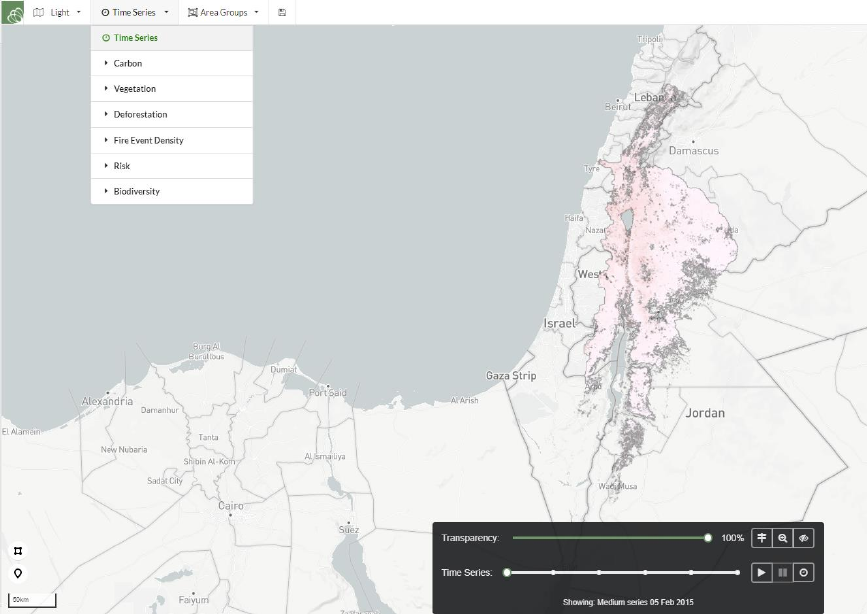Expand the Deforestation category
867x614 pixels.
coord(171,115)
